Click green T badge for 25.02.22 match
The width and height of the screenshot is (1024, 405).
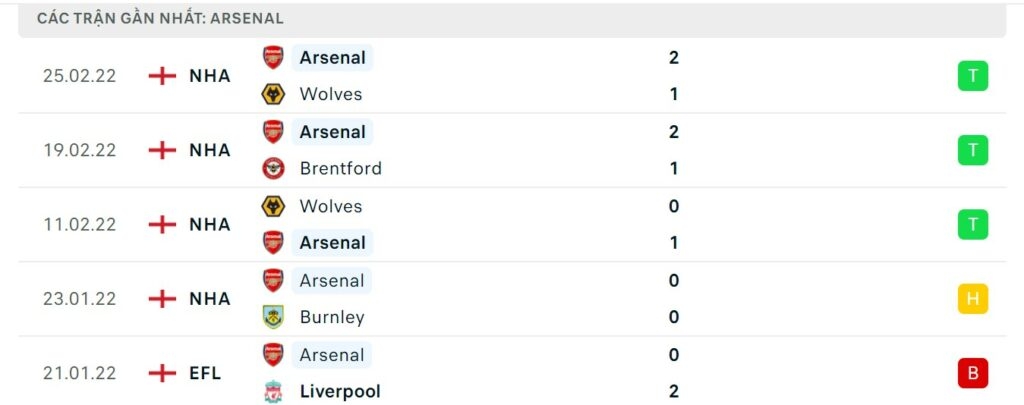pos(972,76)
